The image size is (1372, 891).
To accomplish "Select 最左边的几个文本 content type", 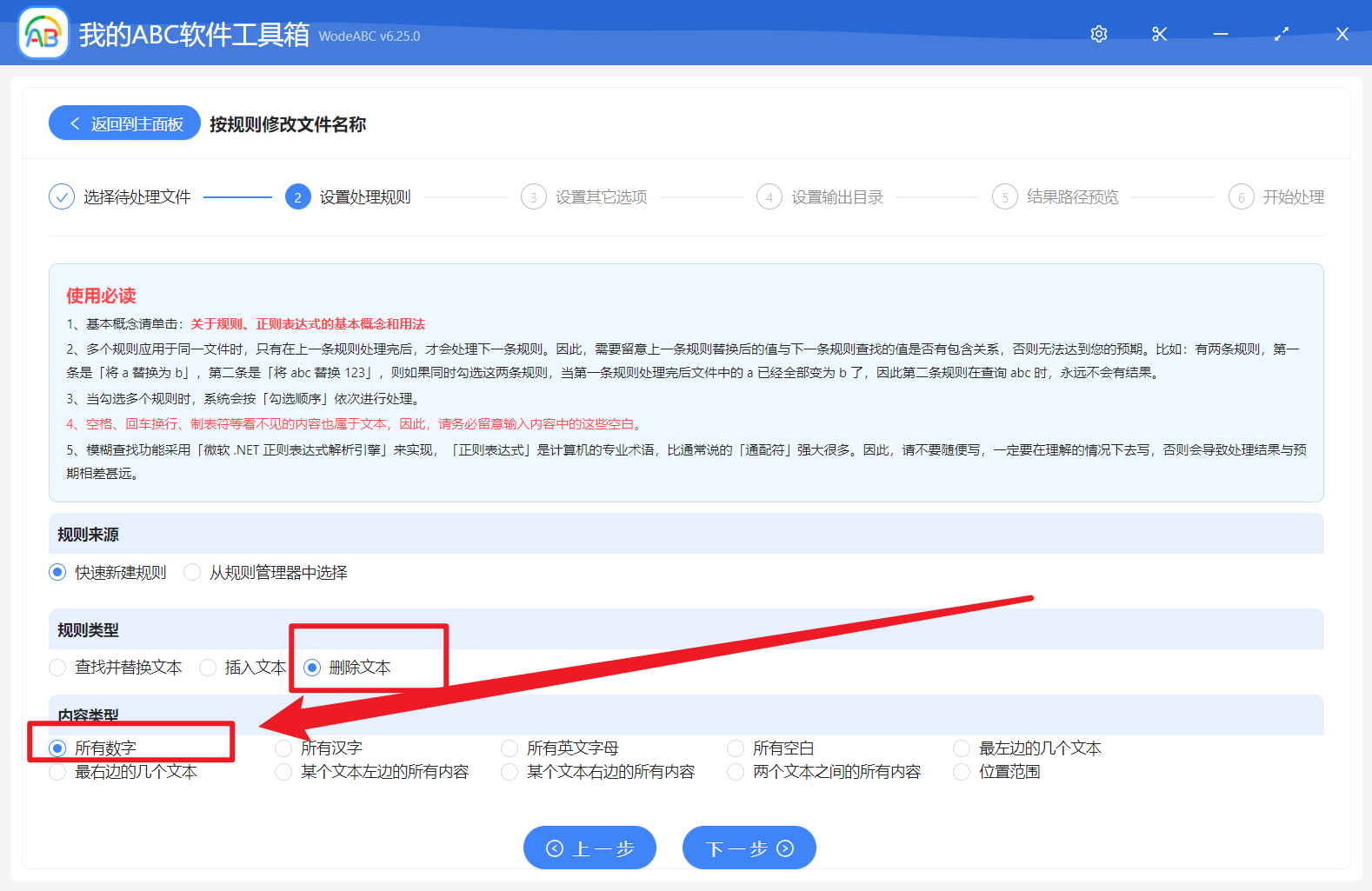I will (1028, 748).
